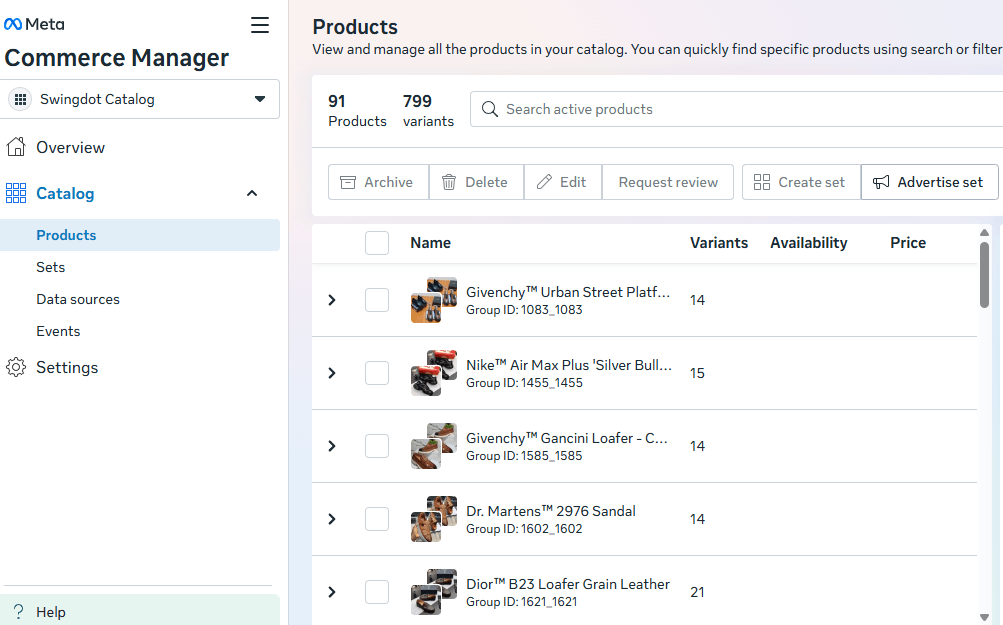
Task: Click the Delete trash can icon
Action: click(449, 182)
